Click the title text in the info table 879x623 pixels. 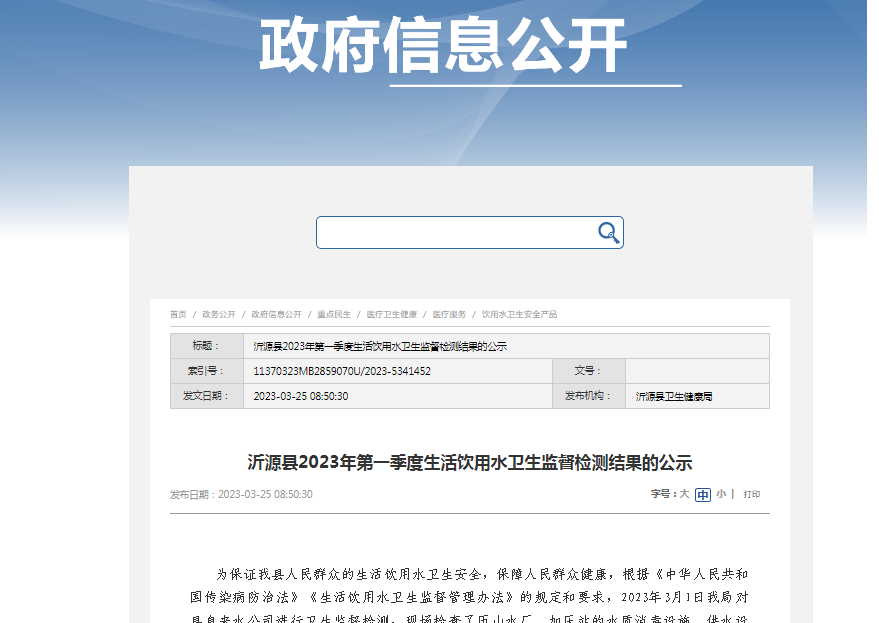pos(380,346)
